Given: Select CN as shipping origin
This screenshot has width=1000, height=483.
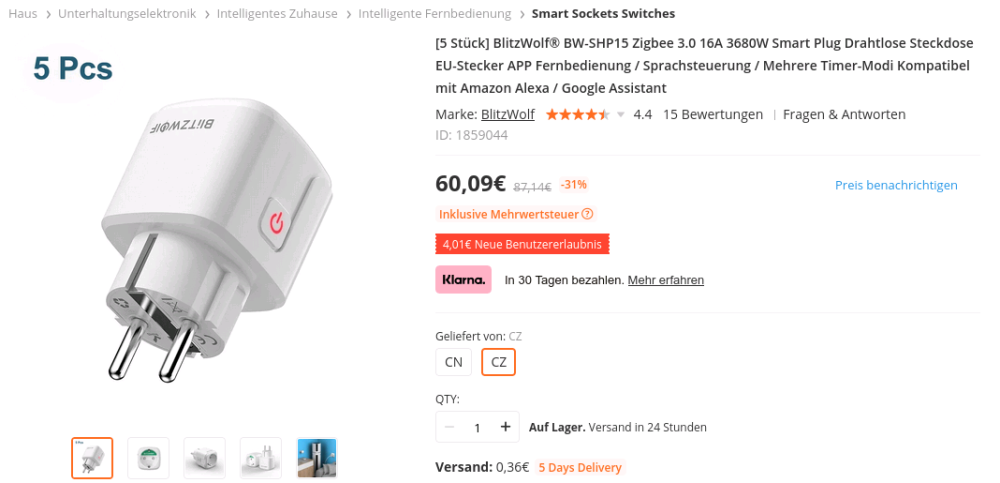Looking at the screenshot, I should click(453, 362).
